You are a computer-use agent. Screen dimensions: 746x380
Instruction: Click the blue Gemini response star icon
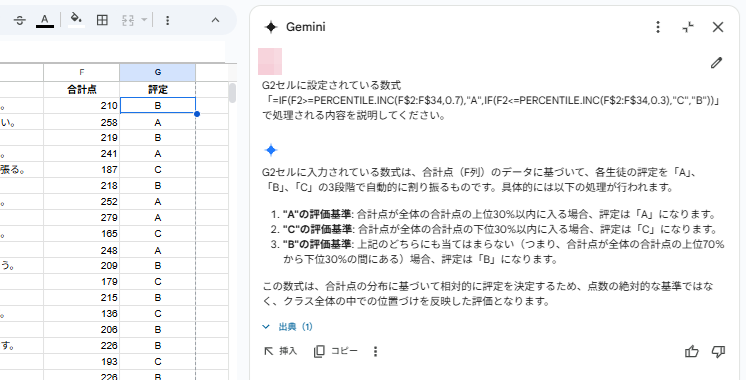[271, 150]
